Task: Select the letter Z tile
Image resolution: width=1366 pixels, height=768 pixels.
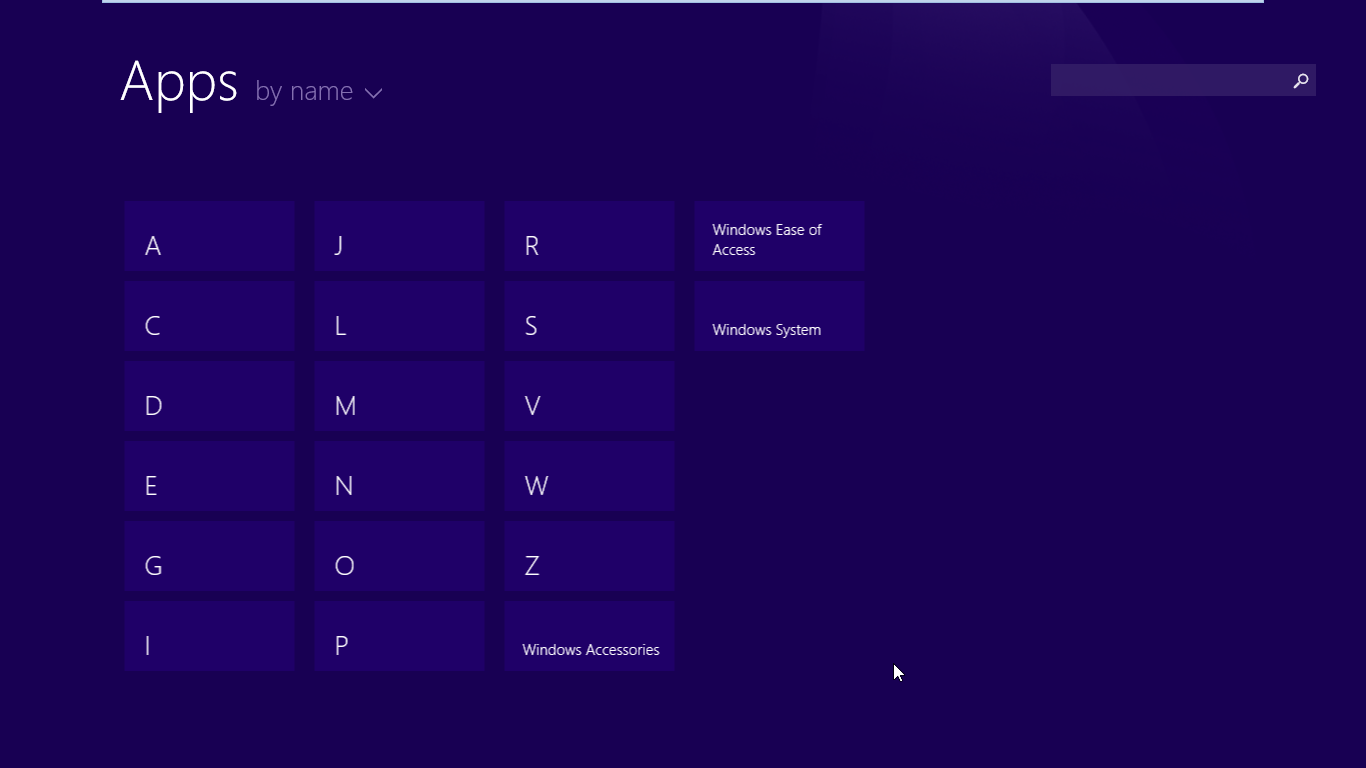Action: tap(589, 557)
